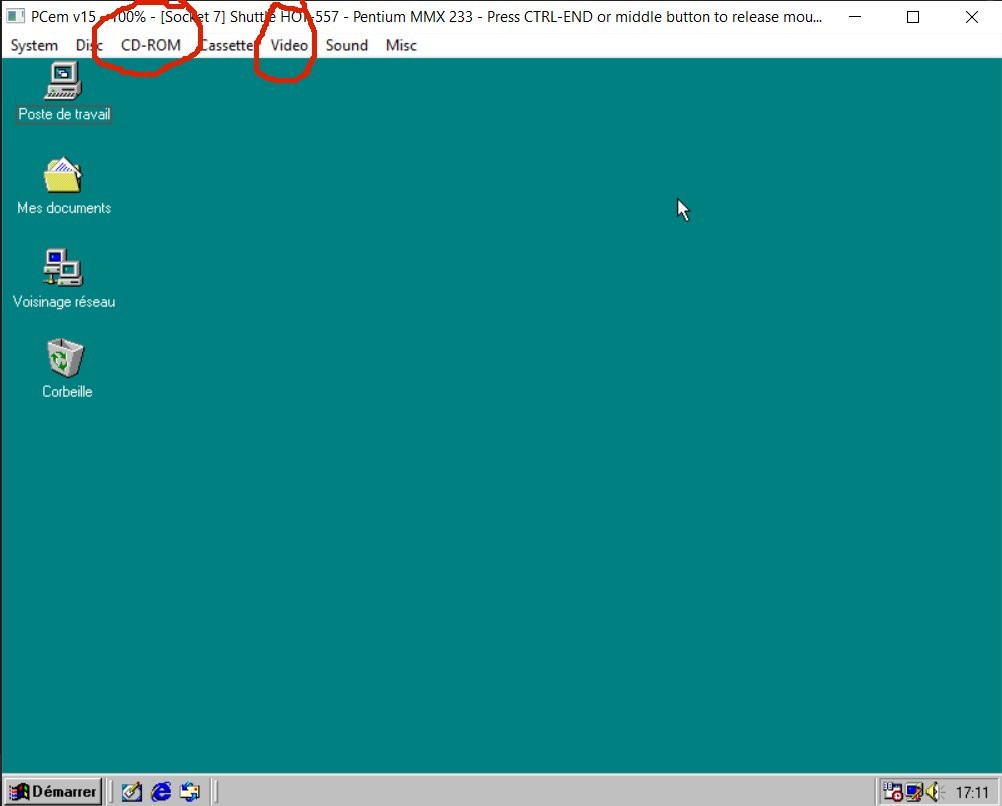Open the Misc menu
The height and width of the screenshot is (806, 1002).
coord(401,45)
